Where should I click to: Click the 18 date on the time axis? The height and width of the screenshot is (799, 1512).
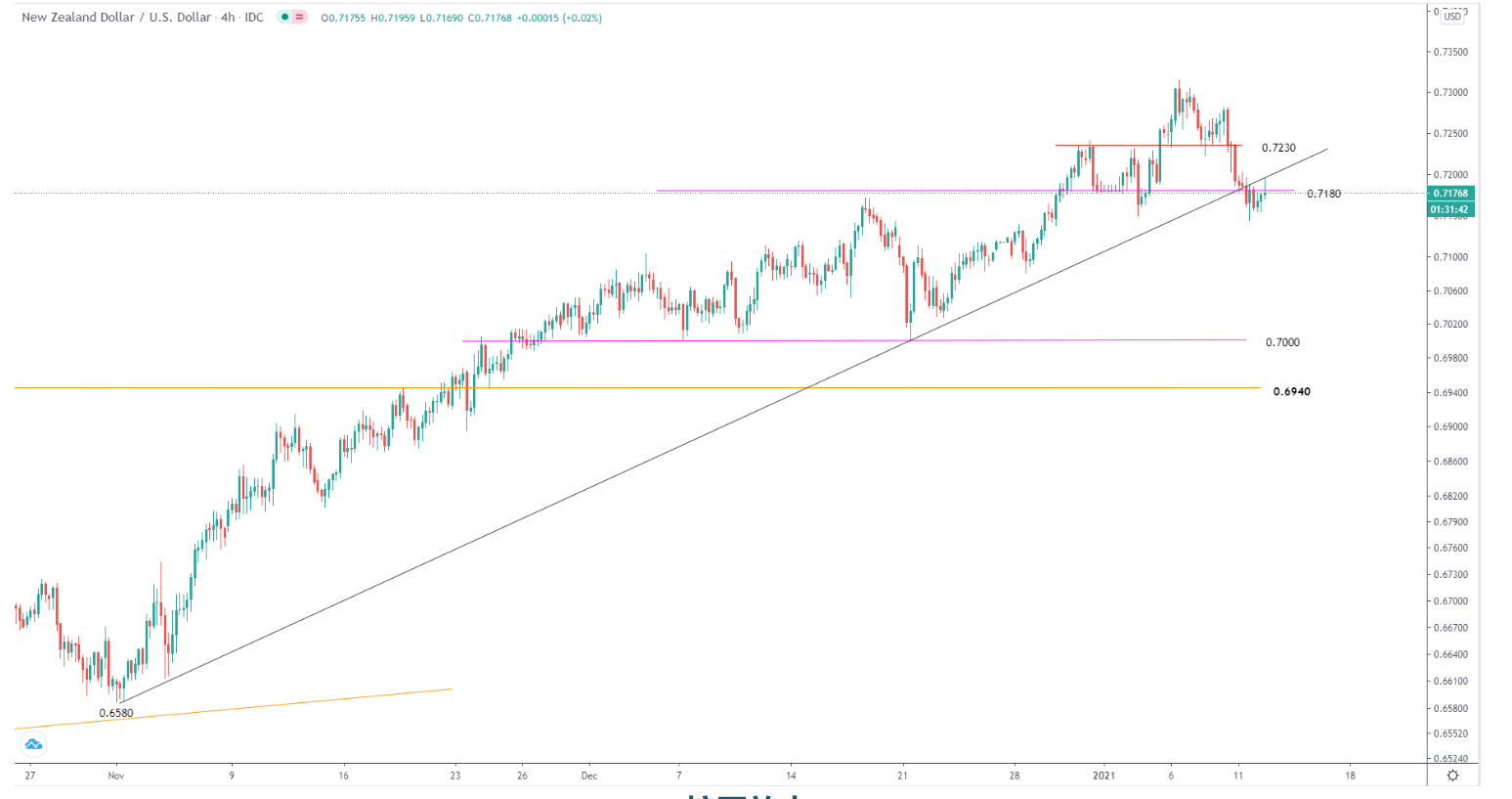1350,776
